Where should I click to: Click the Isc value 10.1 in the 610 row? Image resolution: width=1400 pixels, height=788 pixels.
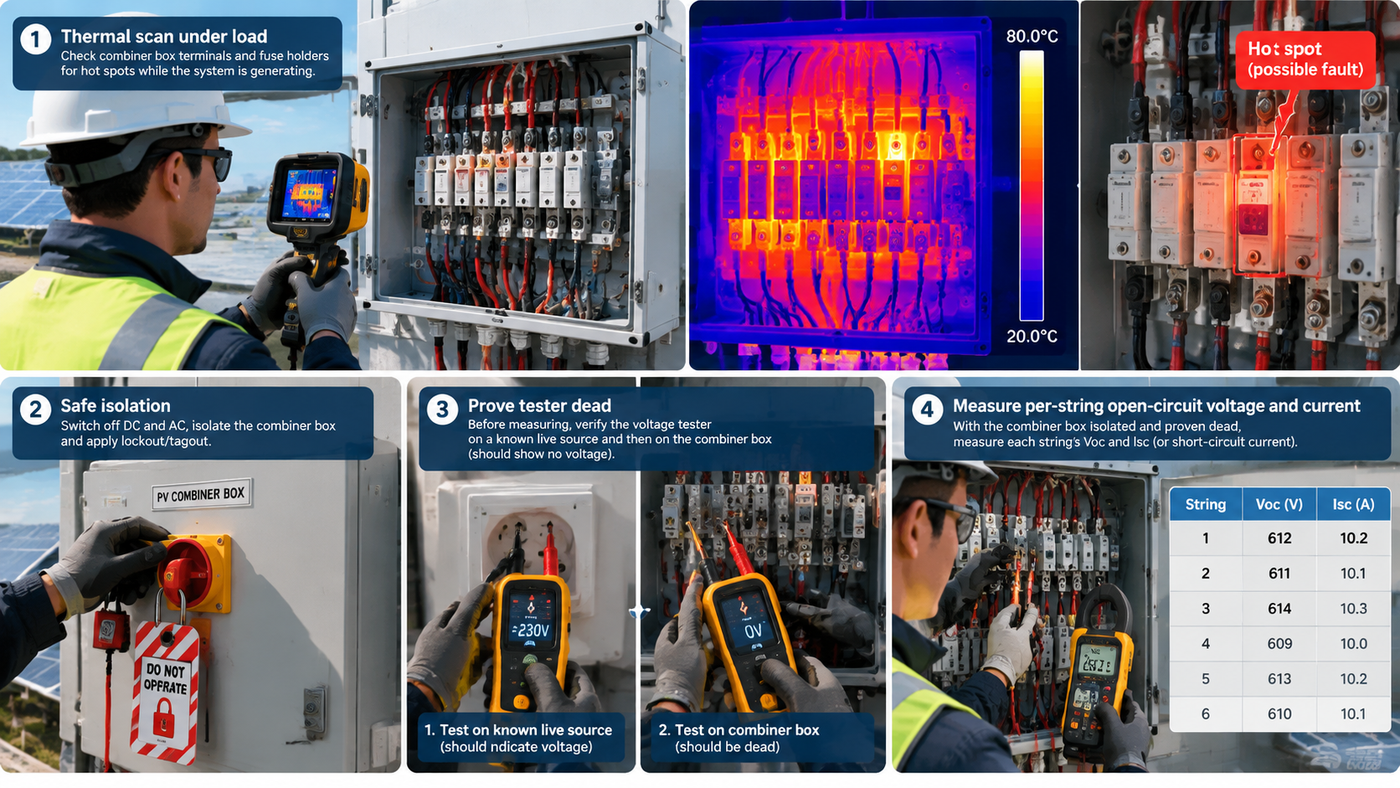click(x=1353, y=713)
